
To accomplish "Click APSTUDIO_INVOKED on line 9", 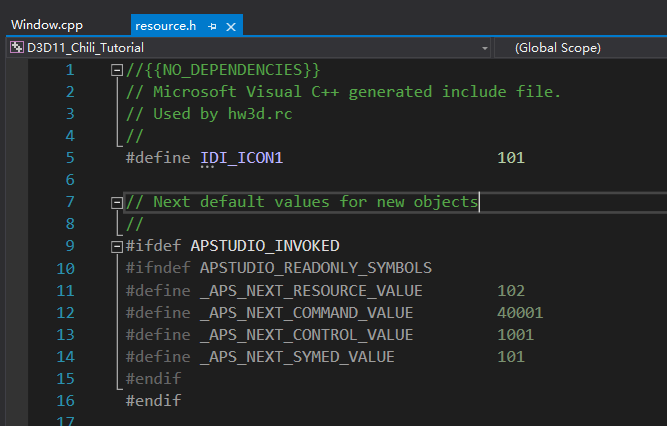I will pyautogui.click(x=265, y=246).
